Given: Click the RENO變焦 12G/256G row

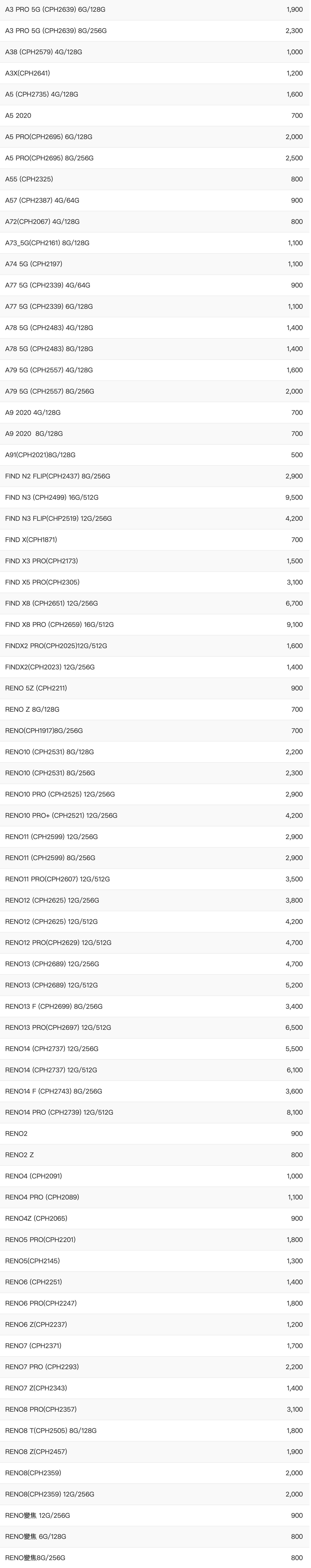Looking at the screenshot, I should point(38,1515).
